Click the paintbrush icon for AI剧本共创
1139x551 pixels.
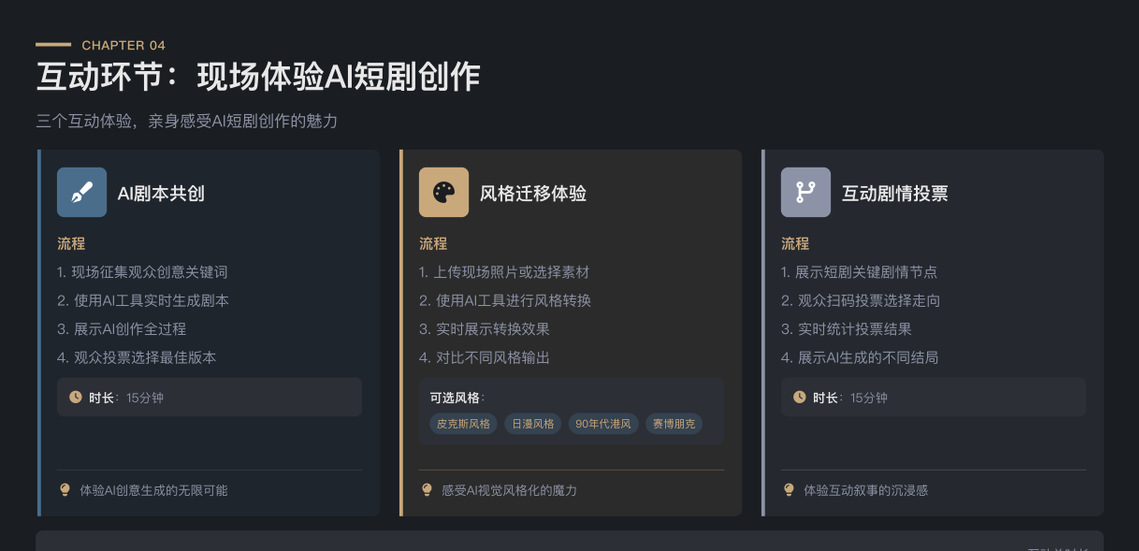coord(82,192)
